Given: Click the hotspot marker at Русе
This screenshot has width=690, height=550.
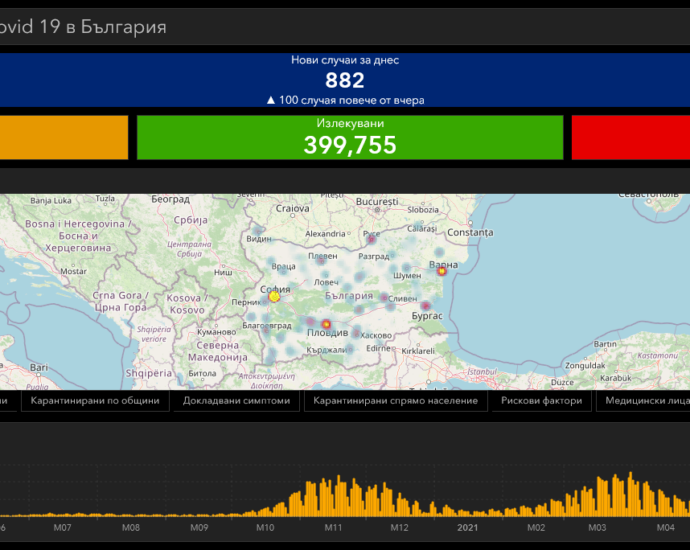Looking at the screenshot, I should [371, 239].
